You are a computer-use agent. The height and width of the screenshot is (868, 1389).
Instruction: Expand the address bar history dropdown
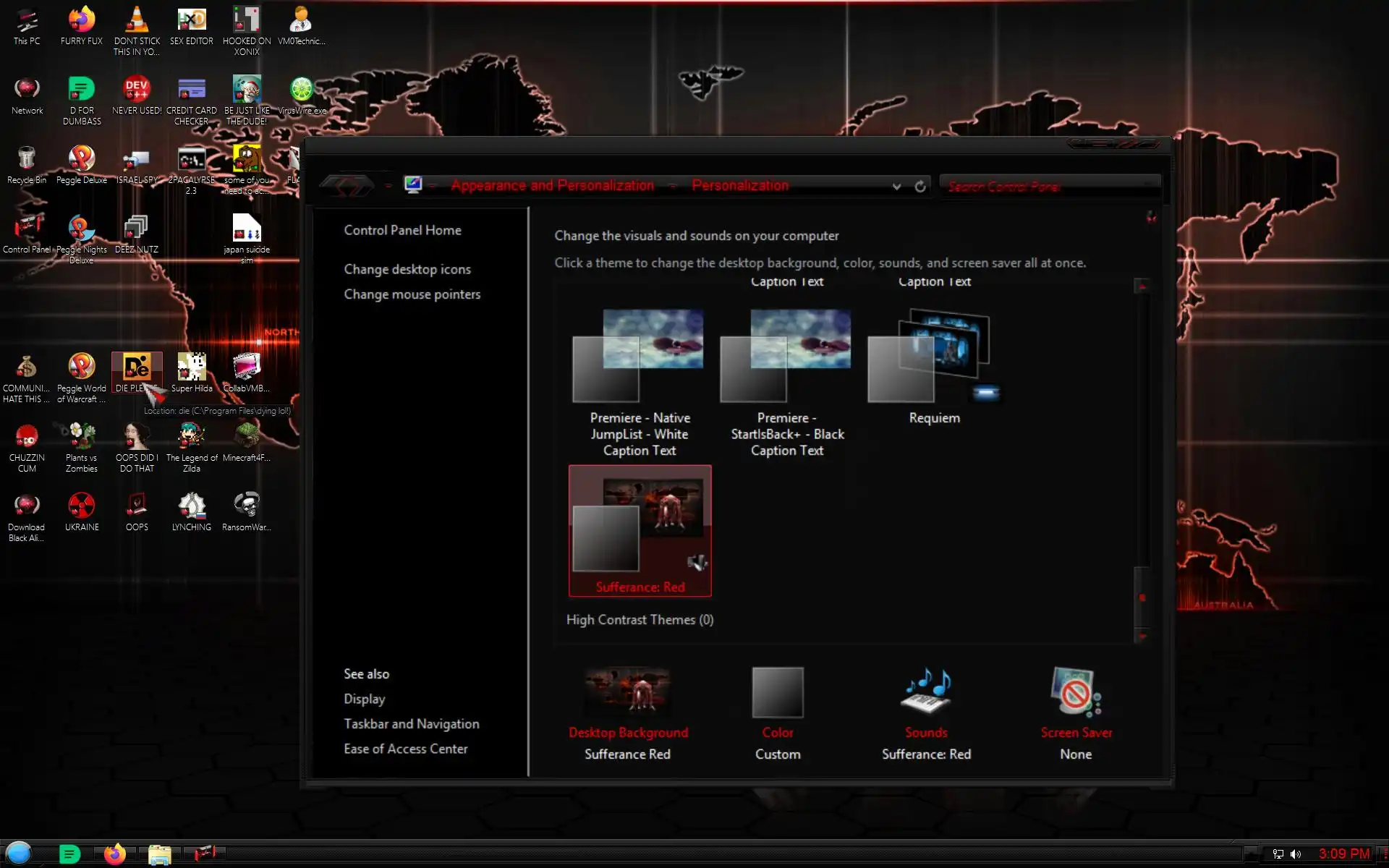click(x=897, y=186)
